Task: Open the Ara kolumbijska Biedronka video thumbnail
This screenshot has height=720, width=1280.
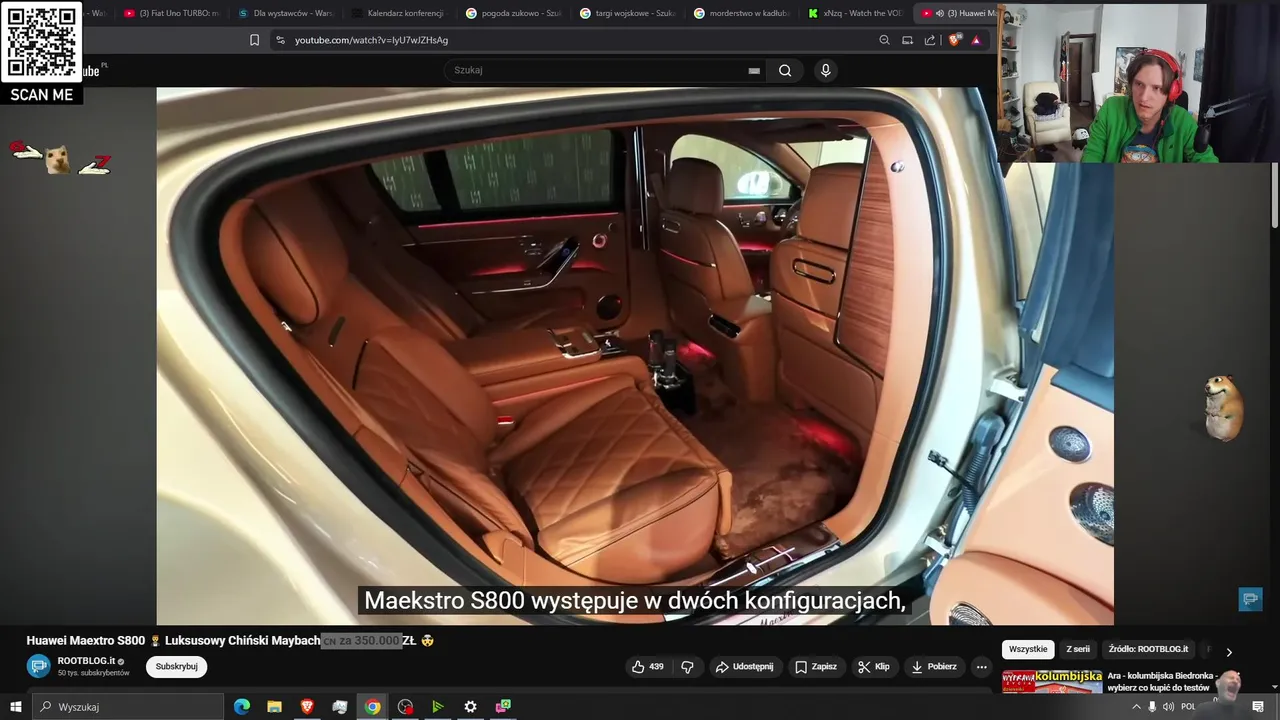Action: 1052,682
